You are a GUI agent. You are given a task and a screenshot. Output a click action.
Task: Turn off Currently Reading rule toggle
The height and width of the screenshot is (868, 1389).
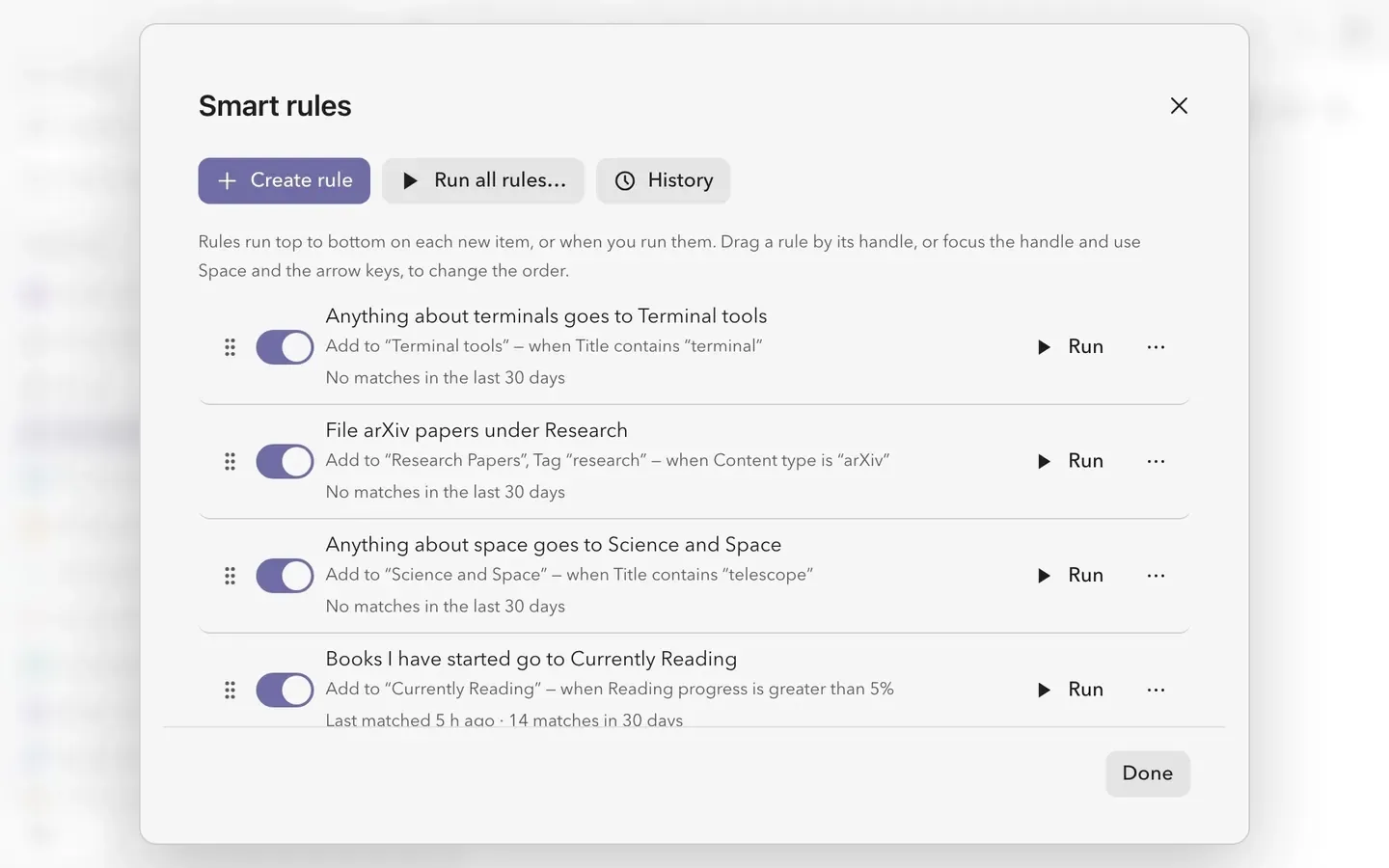pyautogui.click(x=285, y=691)
